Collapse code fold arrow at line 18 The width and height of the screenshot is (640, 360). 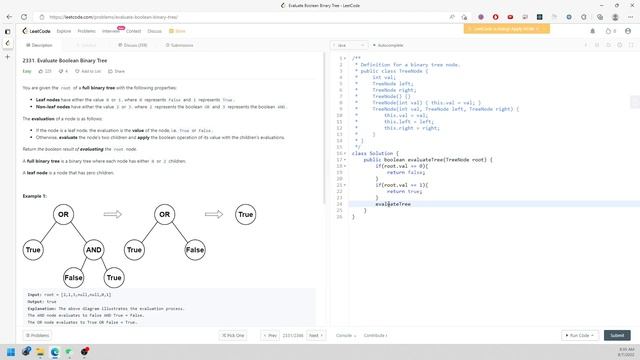point(345,166)
